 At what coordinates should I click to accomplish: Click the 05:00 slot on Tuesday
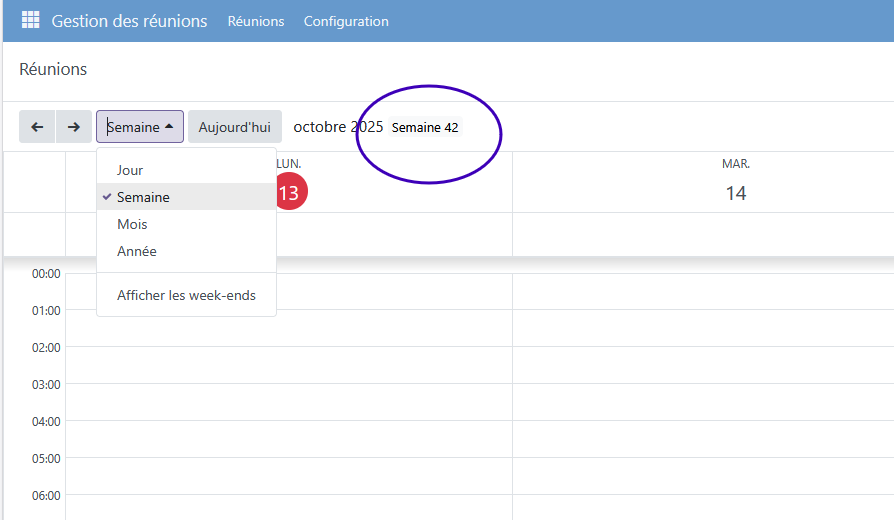[x=703, y=476]
